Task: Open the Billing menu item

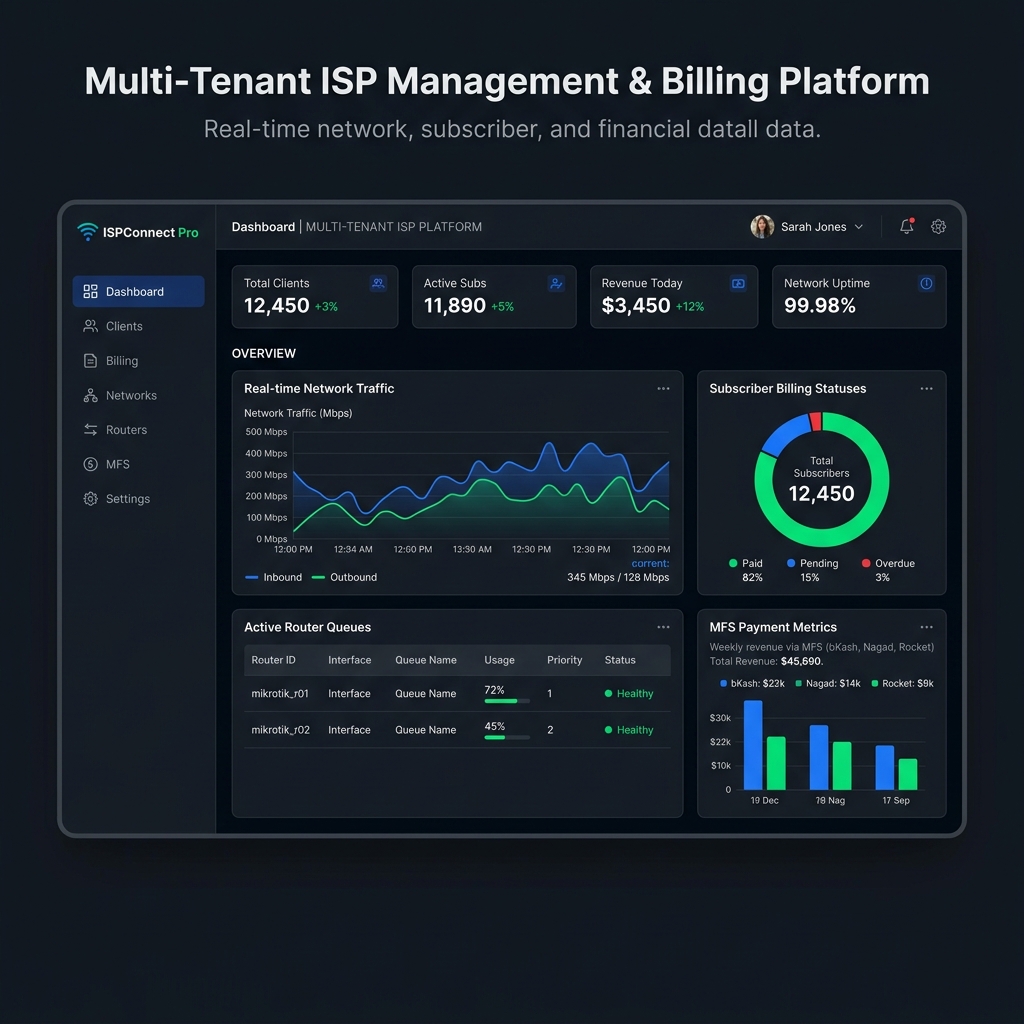Action: pos(138,360)
